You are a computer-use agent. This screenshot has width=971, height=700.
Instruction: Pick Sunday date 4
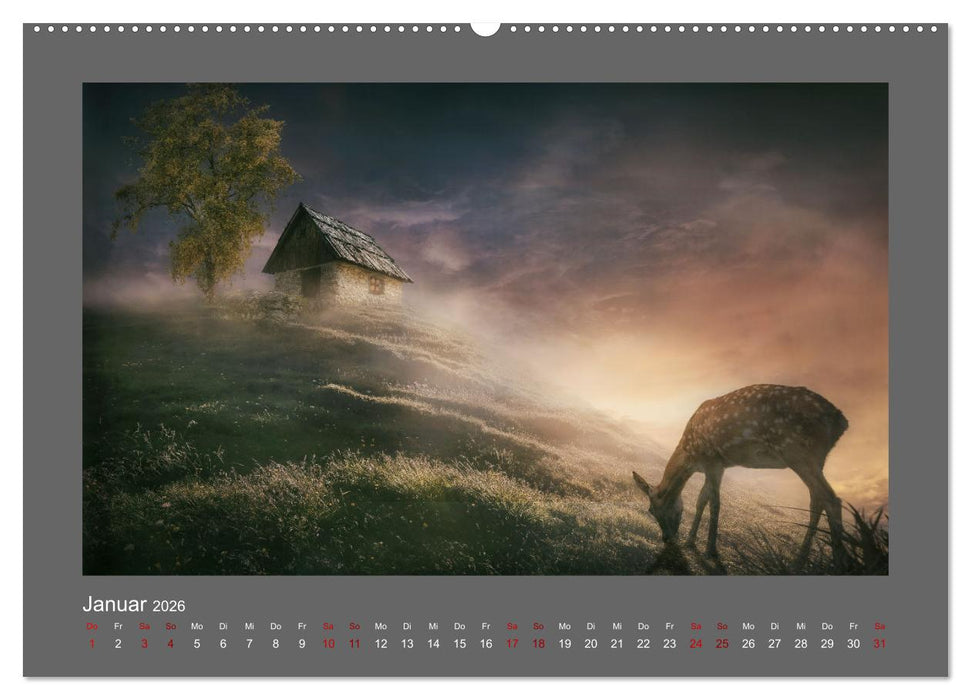point(170,644)
